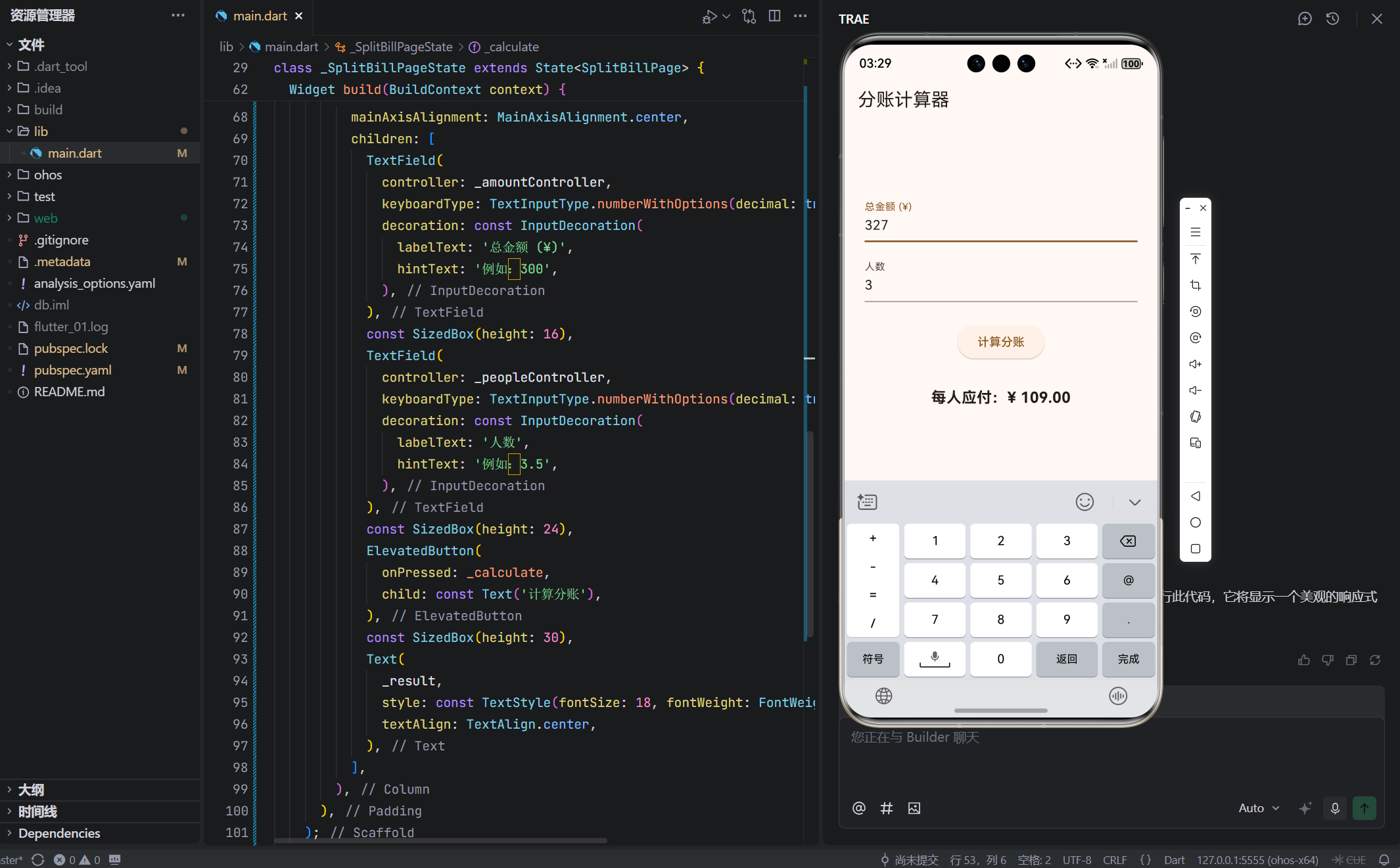This screenshot has width=1400, height=868.
Task: Open pubspec.yaml in the file tree
Action: 72,370
